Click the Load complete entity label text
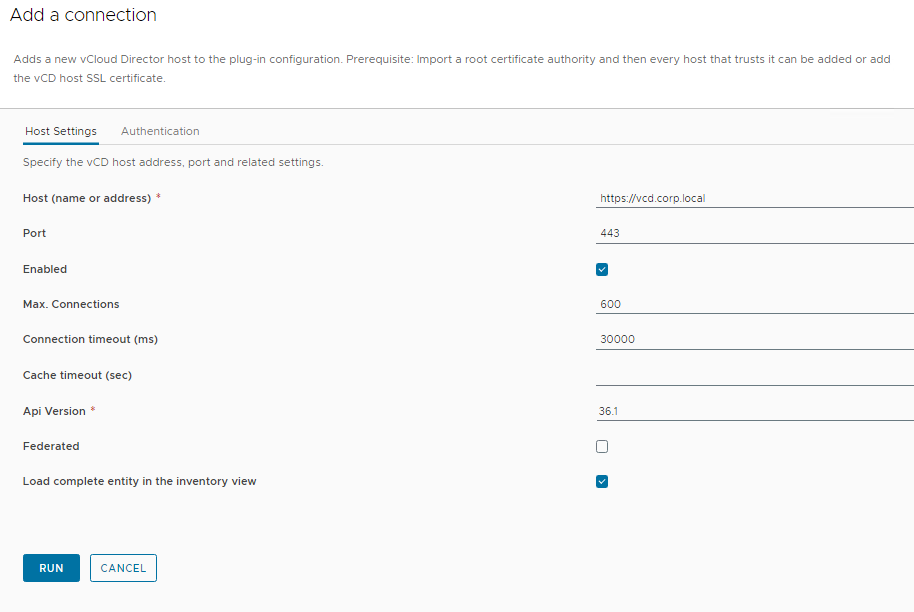914x612 pixels. (x=139, y=481)
